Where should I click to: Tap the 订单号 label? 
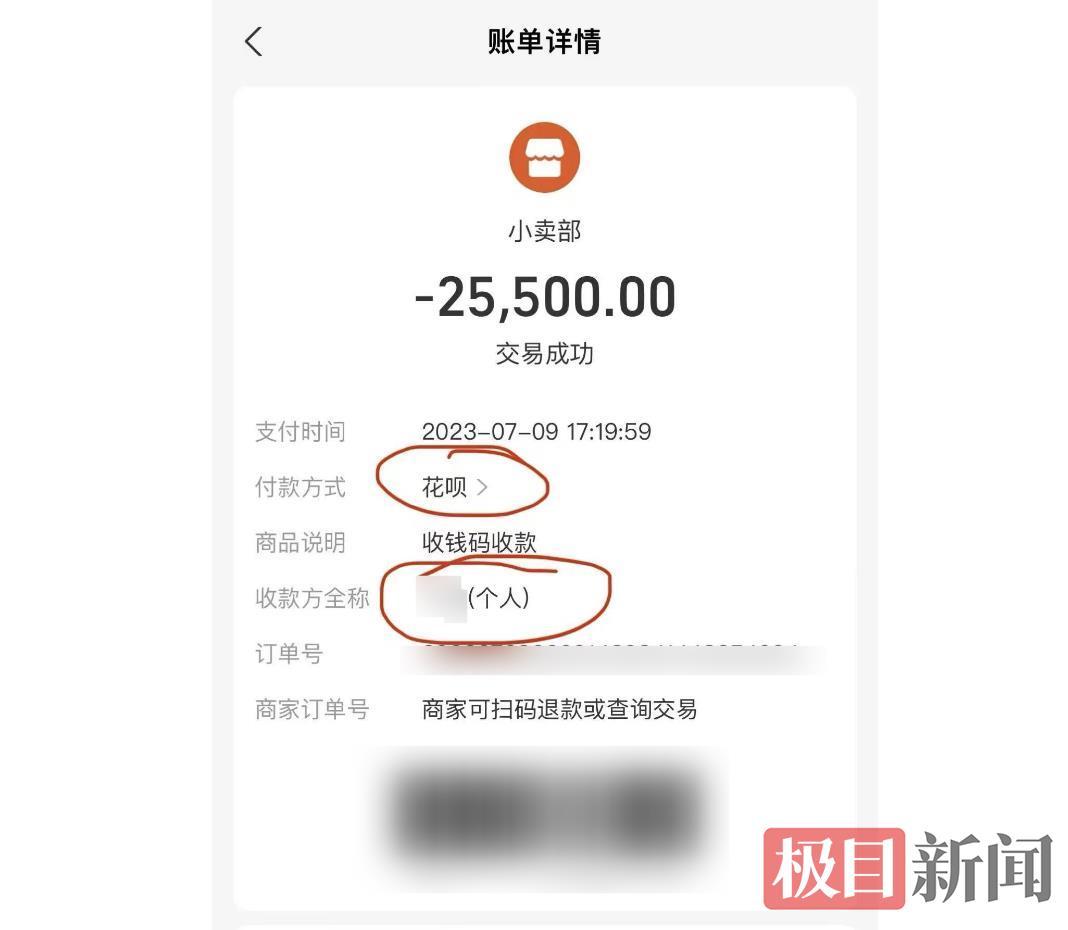(x=289, y=654)
